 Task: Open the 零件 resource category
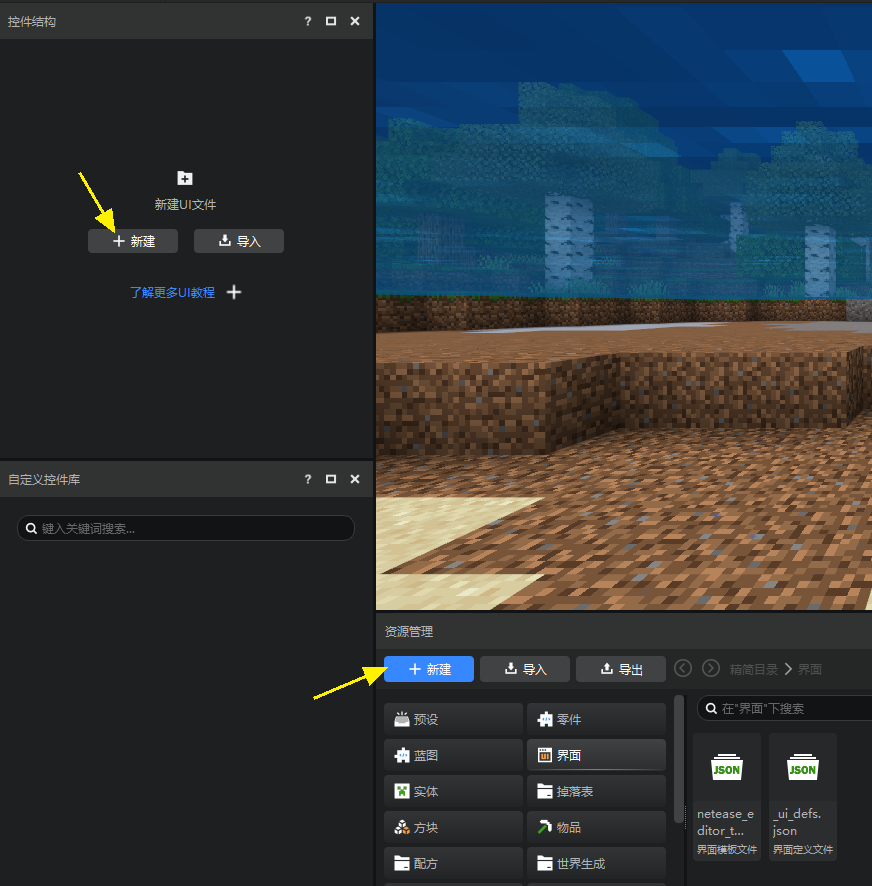pos(596,719)
